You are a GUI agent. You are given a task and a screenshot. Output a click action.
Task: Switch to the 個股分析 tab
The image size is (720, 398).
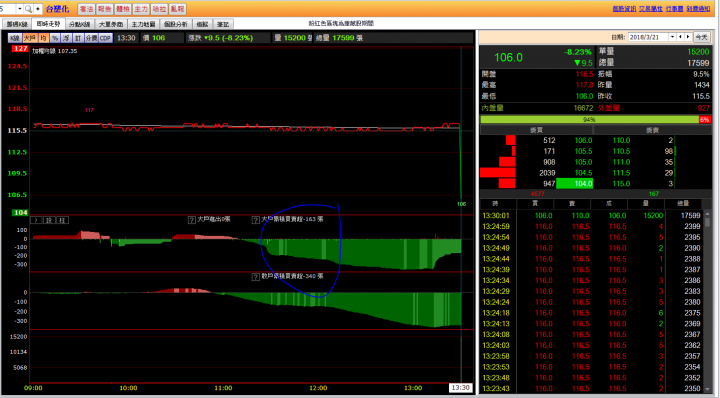pos(175,24)
